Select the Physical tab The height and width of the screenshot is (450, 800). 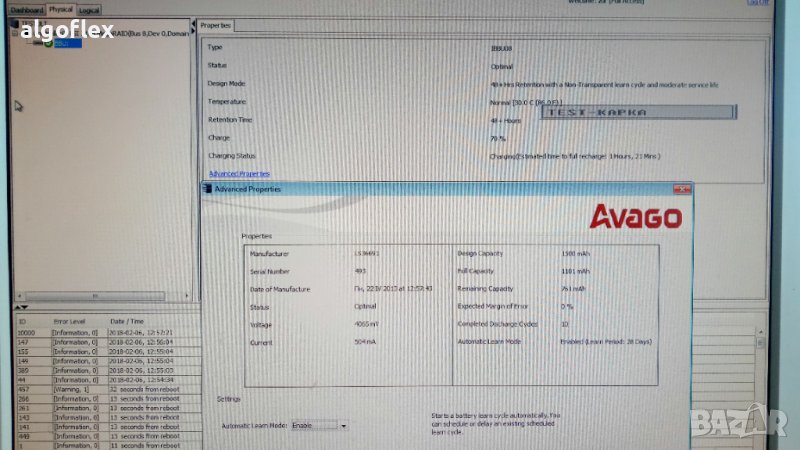tap(61, 8)
